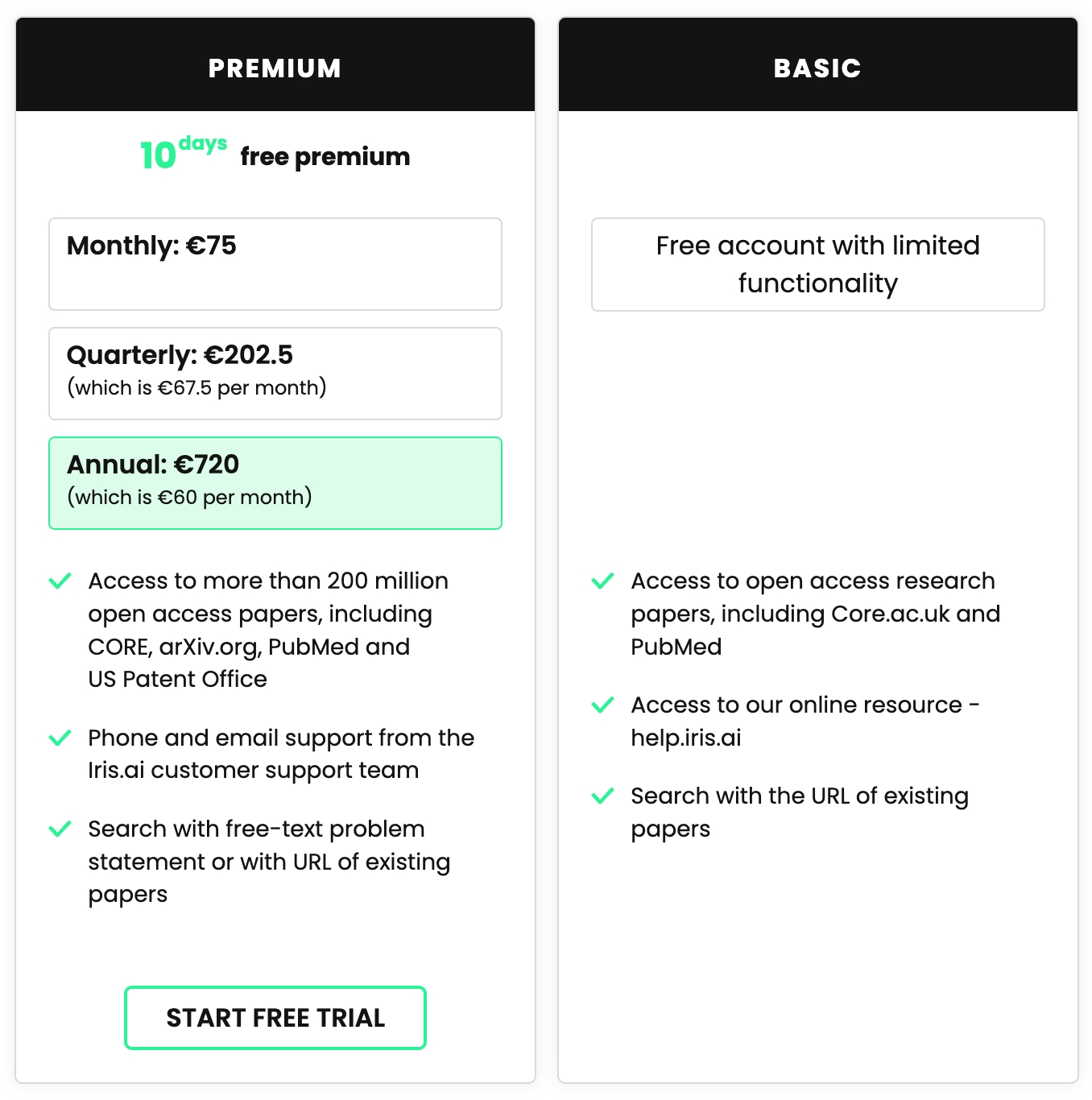1092x1100 pixels.
Task: Click the checkmark next to Basic URL search
Action: coord(603,796)
